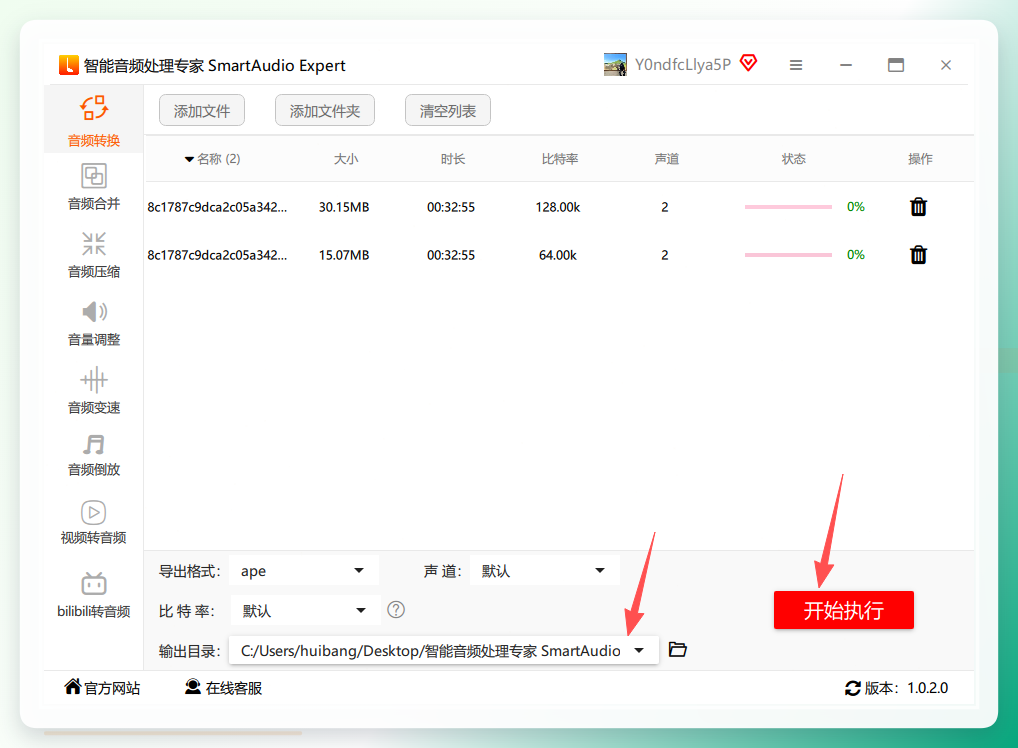The height and width of the screenshot is (748, 1018).
Task: Click the 操作 column header
Action: click(x=920, y=159)
